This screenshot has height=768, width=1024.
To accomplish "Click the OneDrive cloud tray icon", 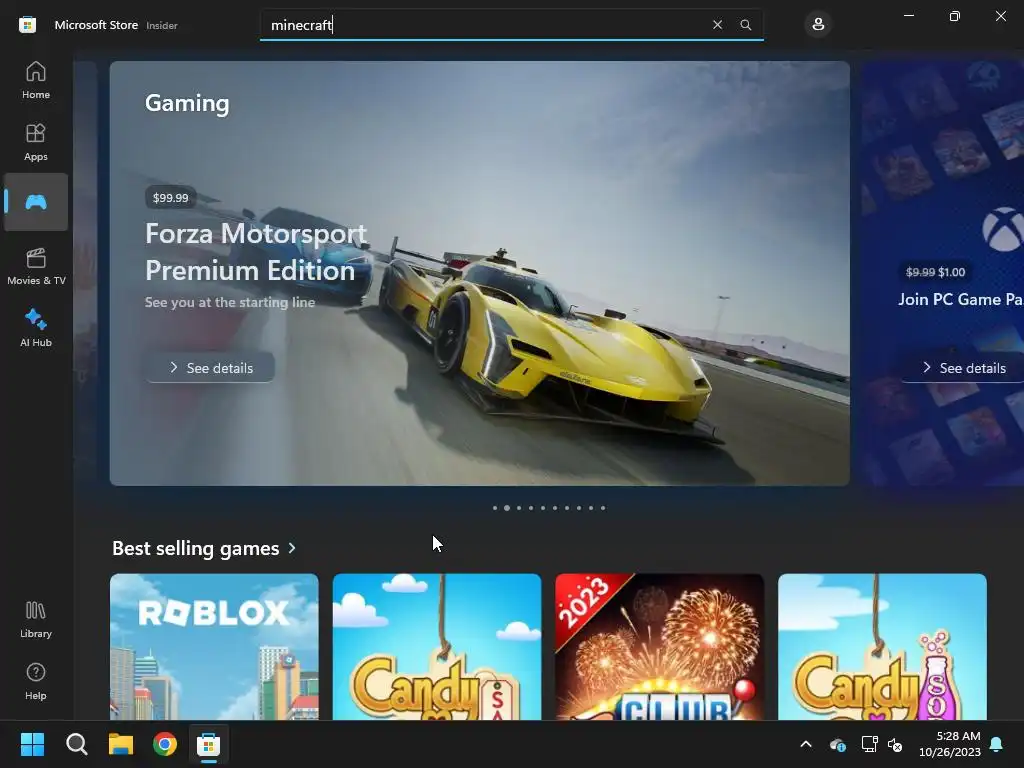I will pyautogui.click(x=837, y=744).
